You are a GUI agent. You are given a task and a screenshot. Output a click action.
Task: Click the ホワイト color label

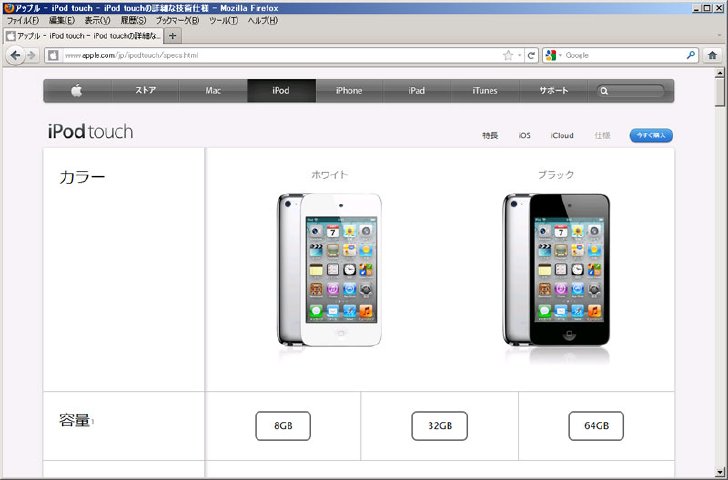click(330, 175)
